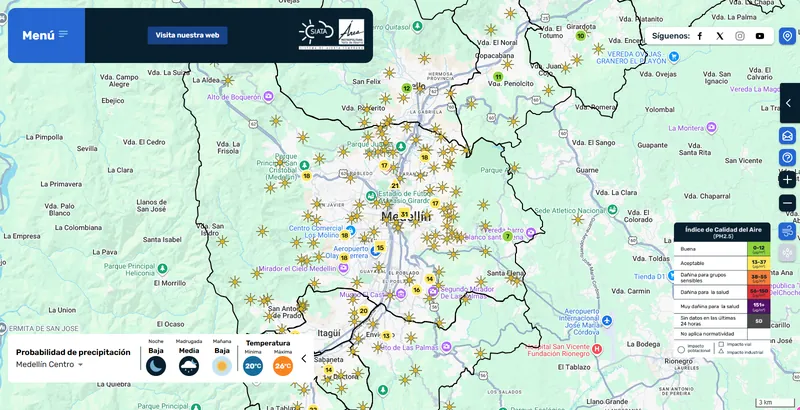The height and width of the screenshot is (410, 800).
Task: Click the Impacto industrial triangle symbol
Action: [x=721, y=351]
